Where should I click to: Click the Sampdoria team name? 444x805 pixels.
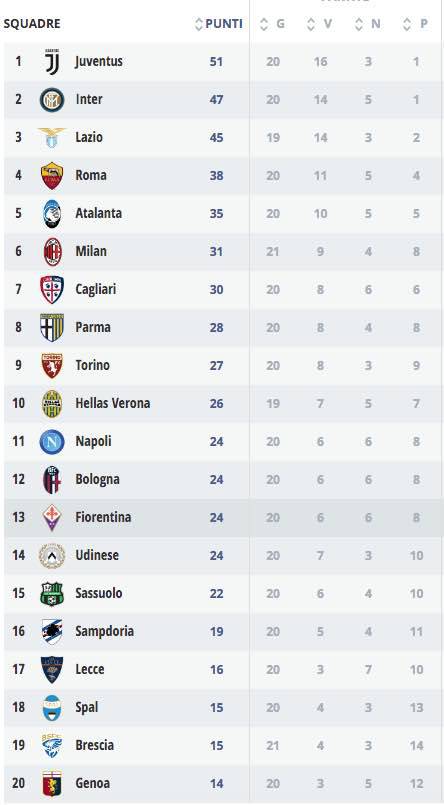tap(104, 631)
